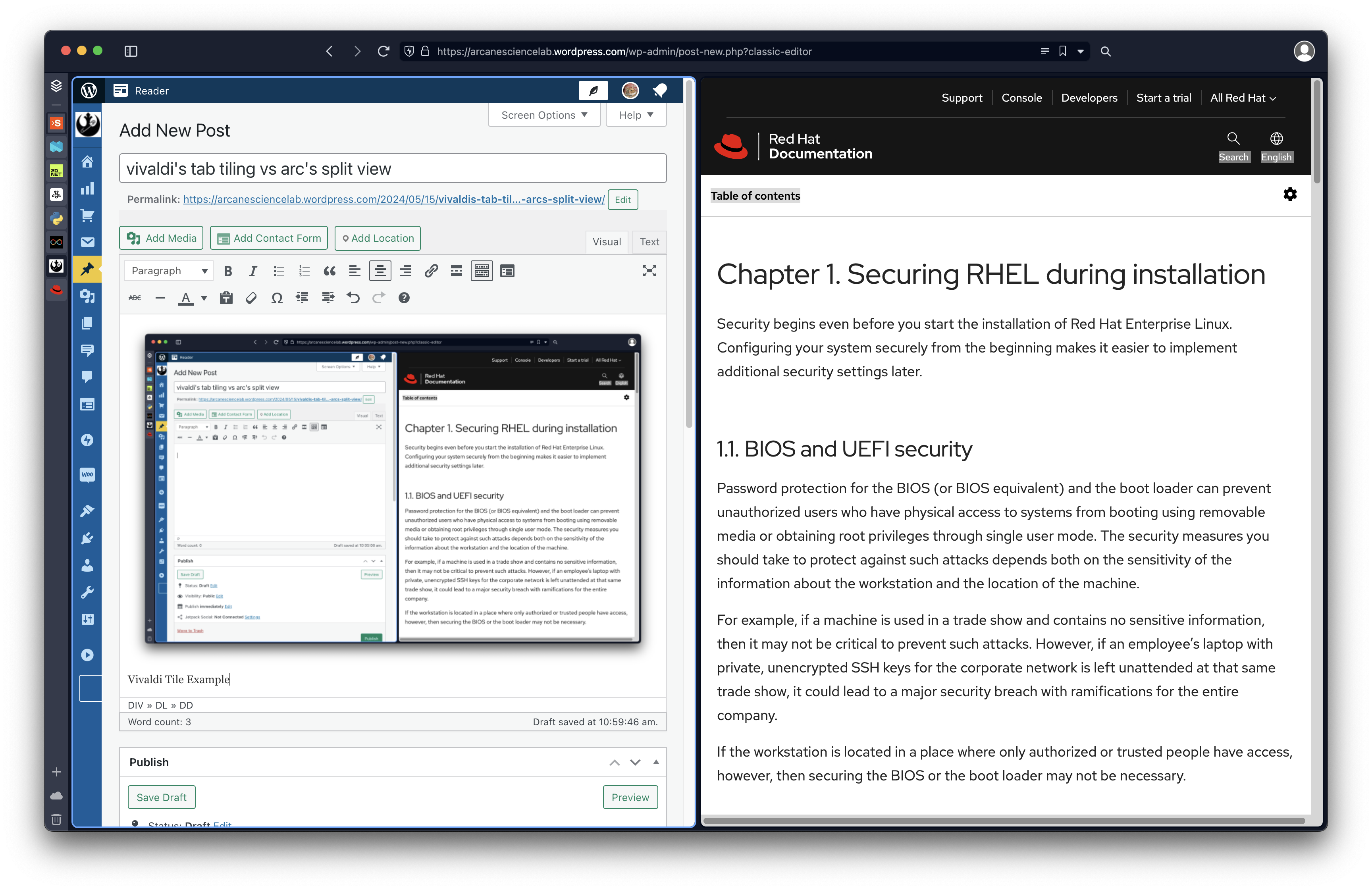Align text right
Image resolution: width=1372 pixels, height=890 pixels.
click(405, 271)
